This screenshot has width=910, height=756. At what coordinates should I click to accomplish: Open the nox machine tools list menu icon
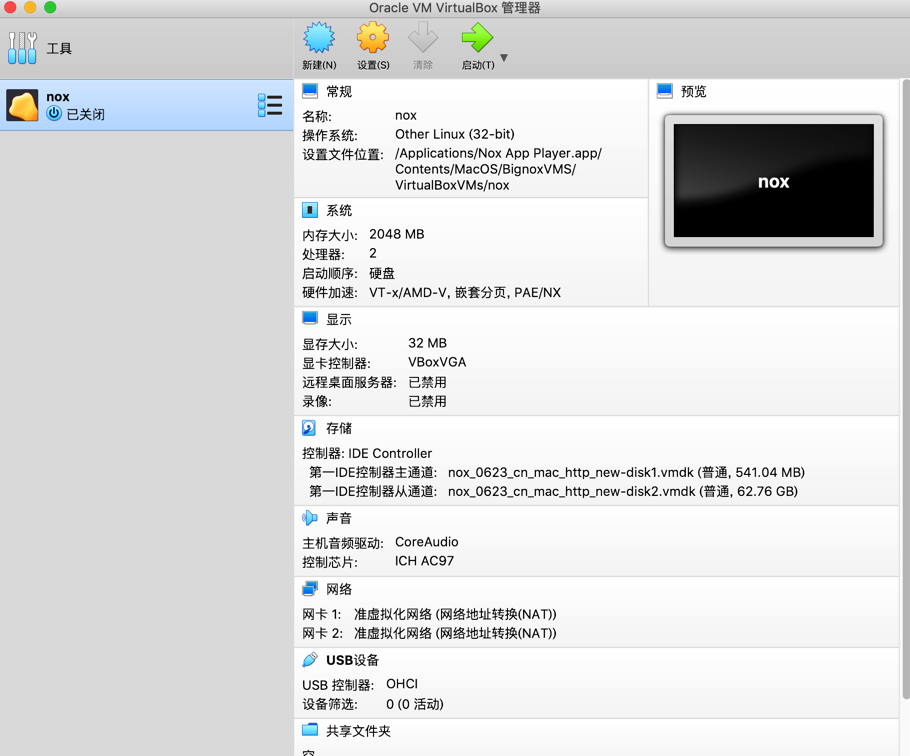(x=270, y=106)
